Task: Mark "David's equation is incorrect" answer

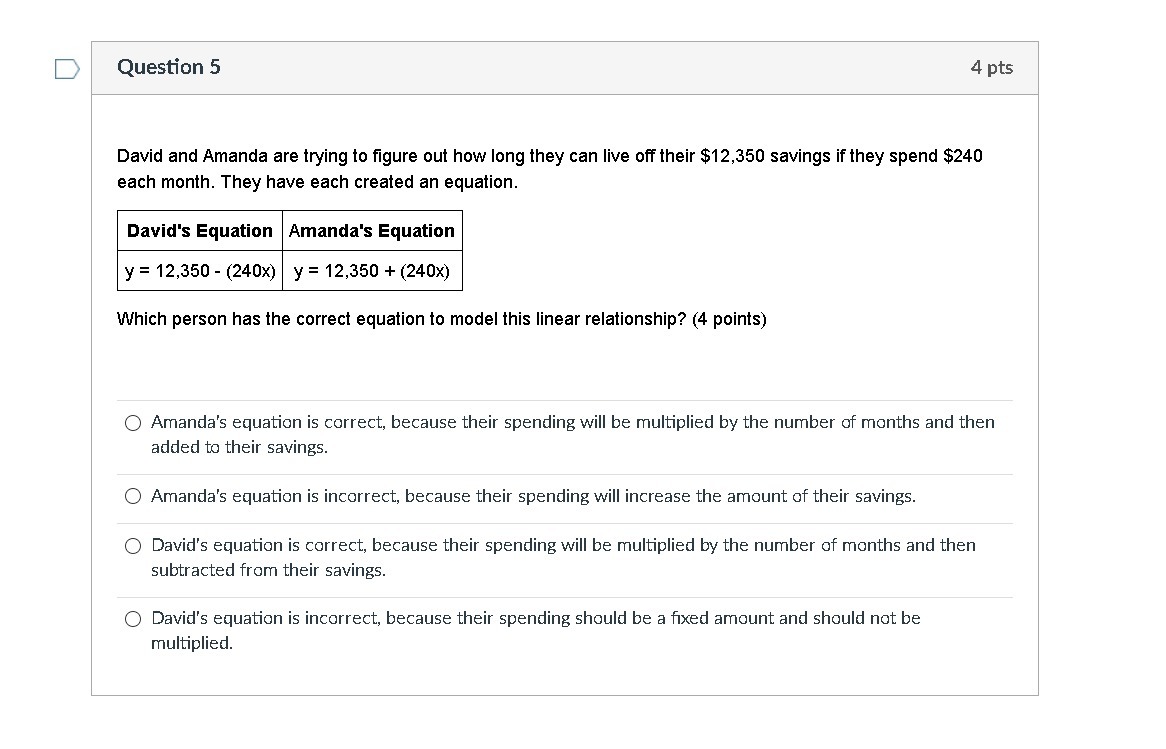Action: [x=133, y=619]
